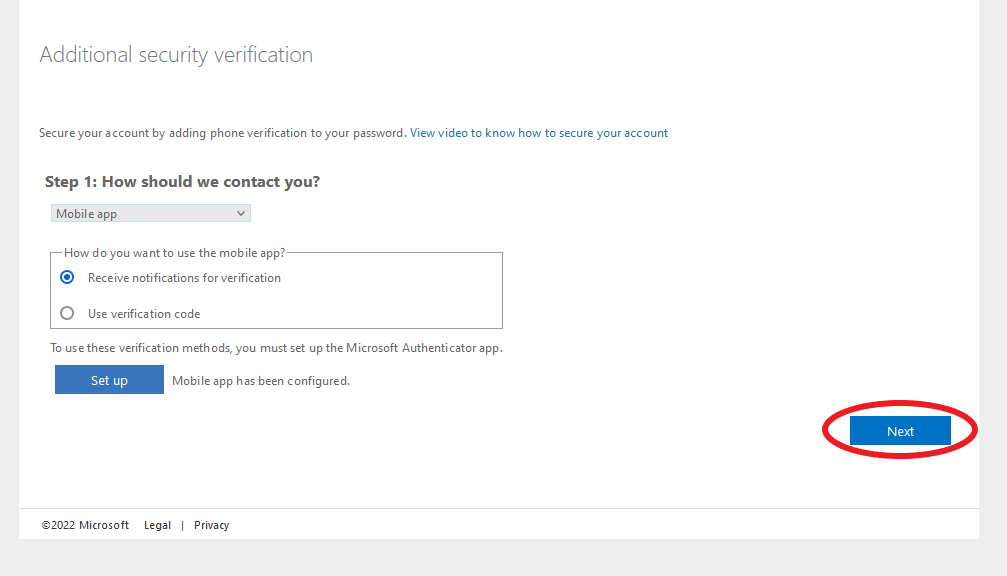Viewport: 1007px width, 576px height.
Task: Click the 'Step 1: How should we contact you?' heading
Action: (182, 182)
